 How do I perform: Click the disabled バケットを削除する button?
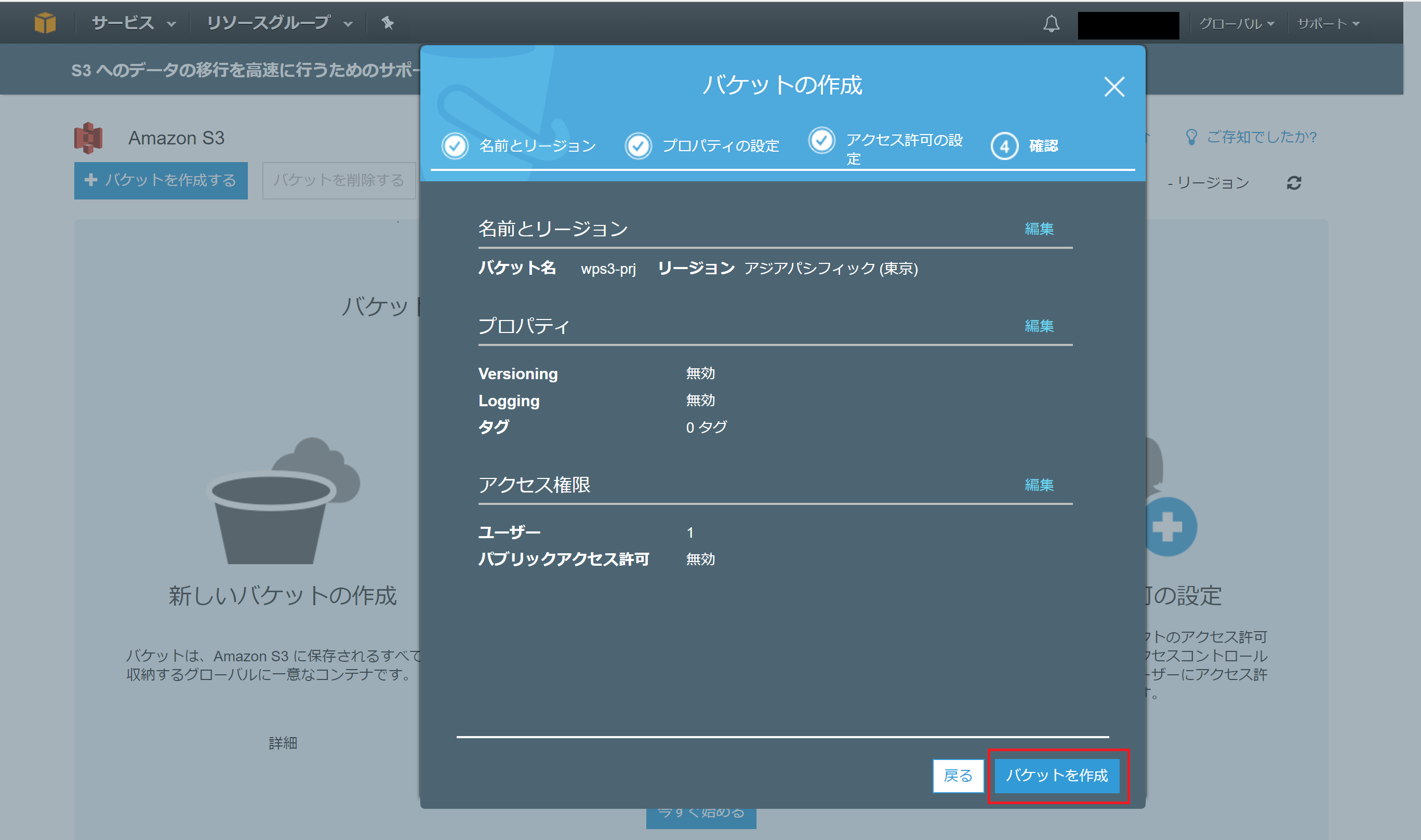click(339, 181)
